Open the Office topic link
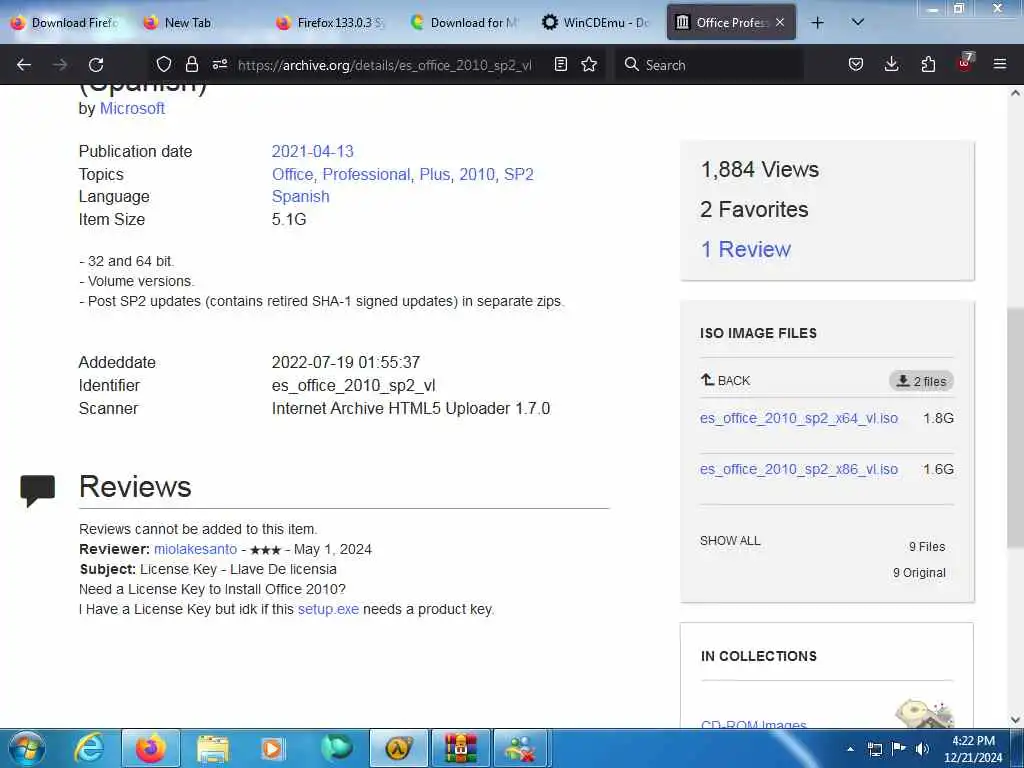Viewport: 1024px width, 768px height. pos(292,174)
